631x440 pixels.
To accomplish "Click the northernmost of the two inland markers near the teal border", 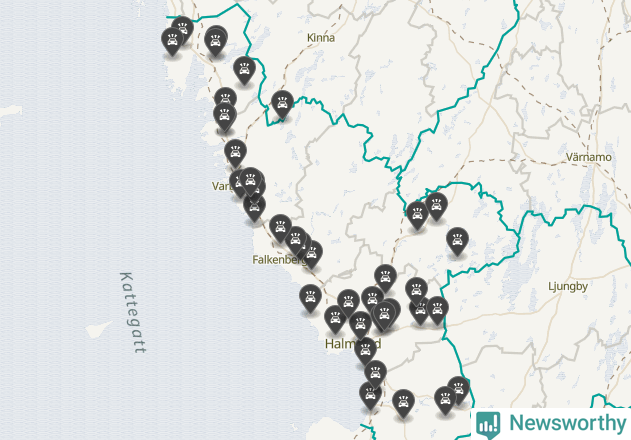I will tap(437, 207).
